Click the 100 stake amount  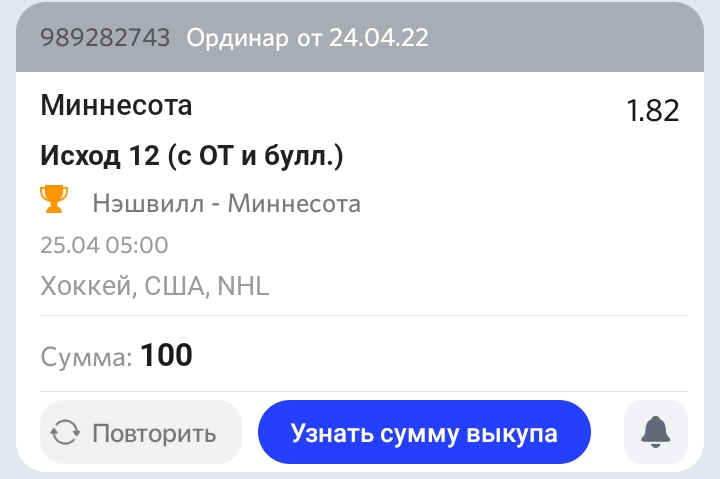(166, 355)
